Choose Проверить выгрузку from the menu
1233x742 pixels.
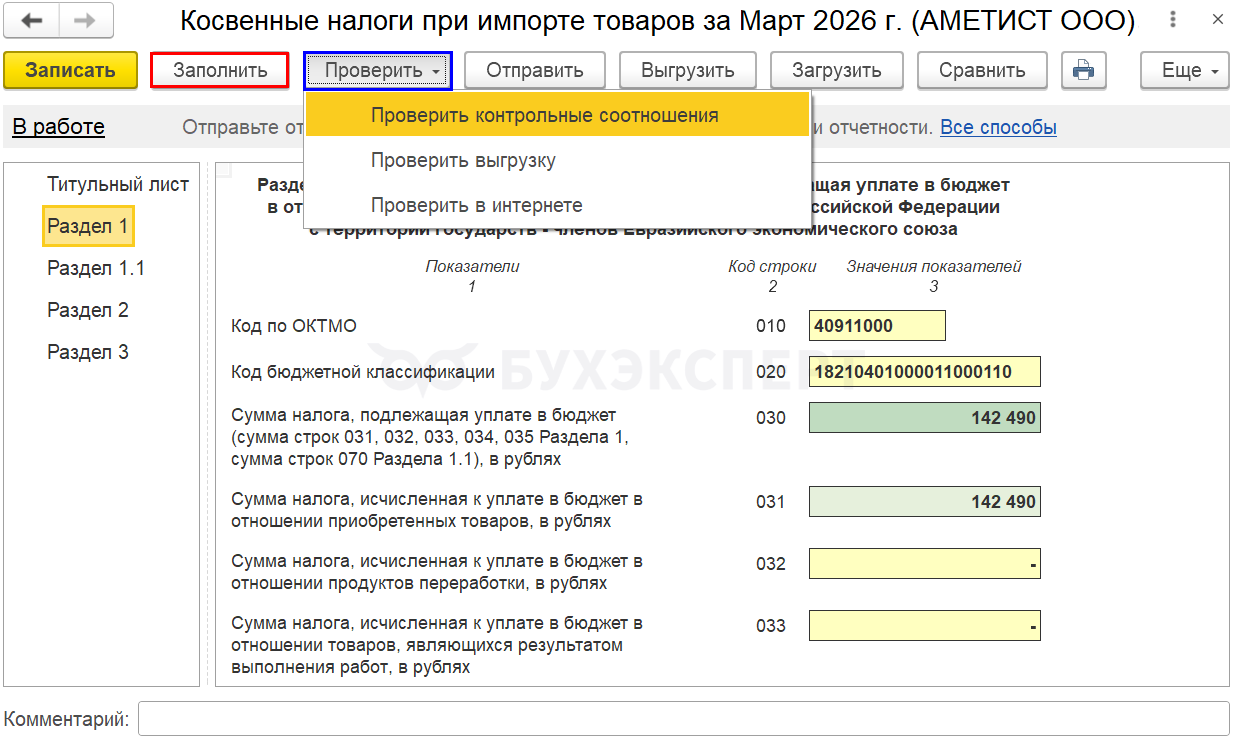[x=463, y=160]
